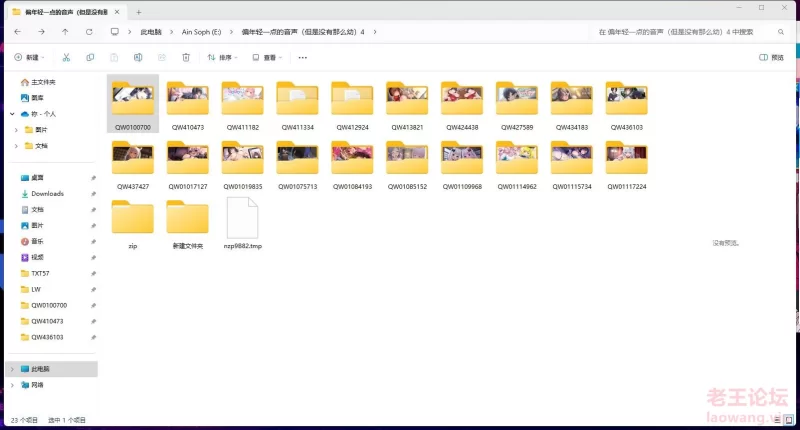Select the zip folder
Screen dimensions: 800x430
[x=133, y=223]
